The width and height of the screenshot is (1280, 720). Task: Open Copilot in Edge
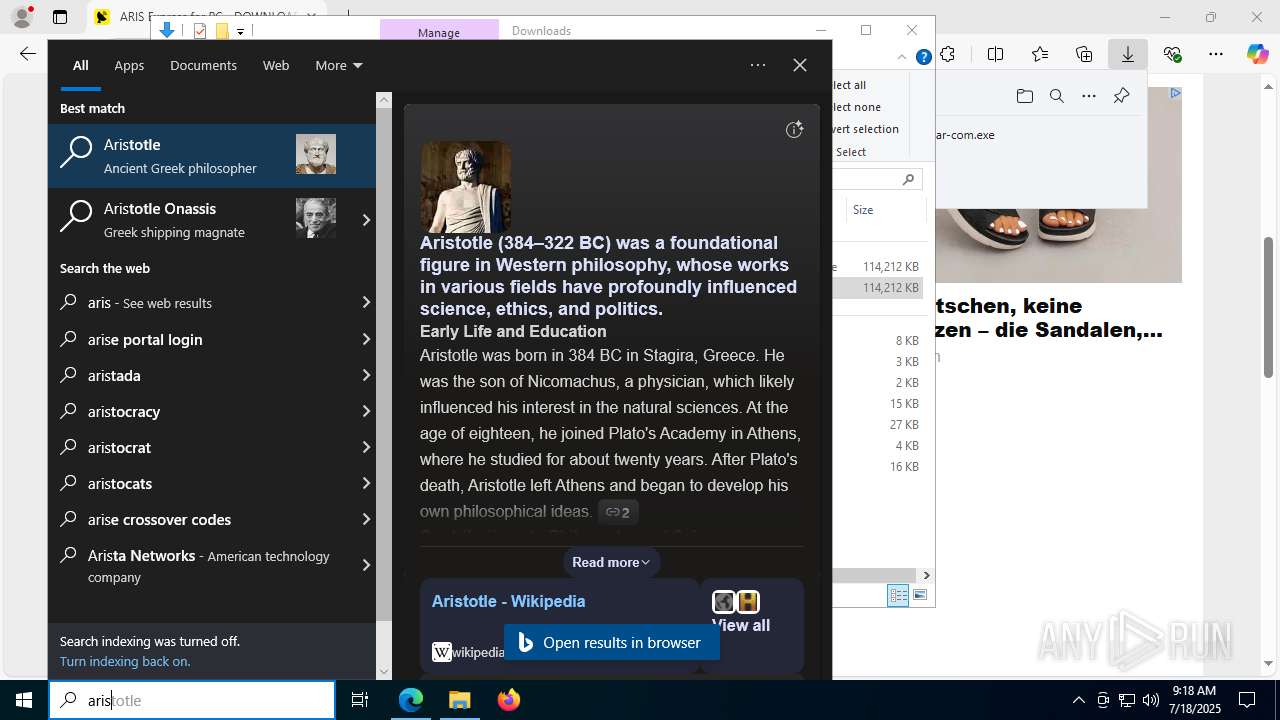[1258, 54]
